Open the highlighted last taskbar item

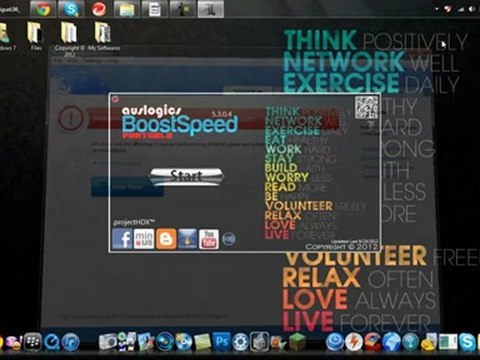click(x=211, y=9)
